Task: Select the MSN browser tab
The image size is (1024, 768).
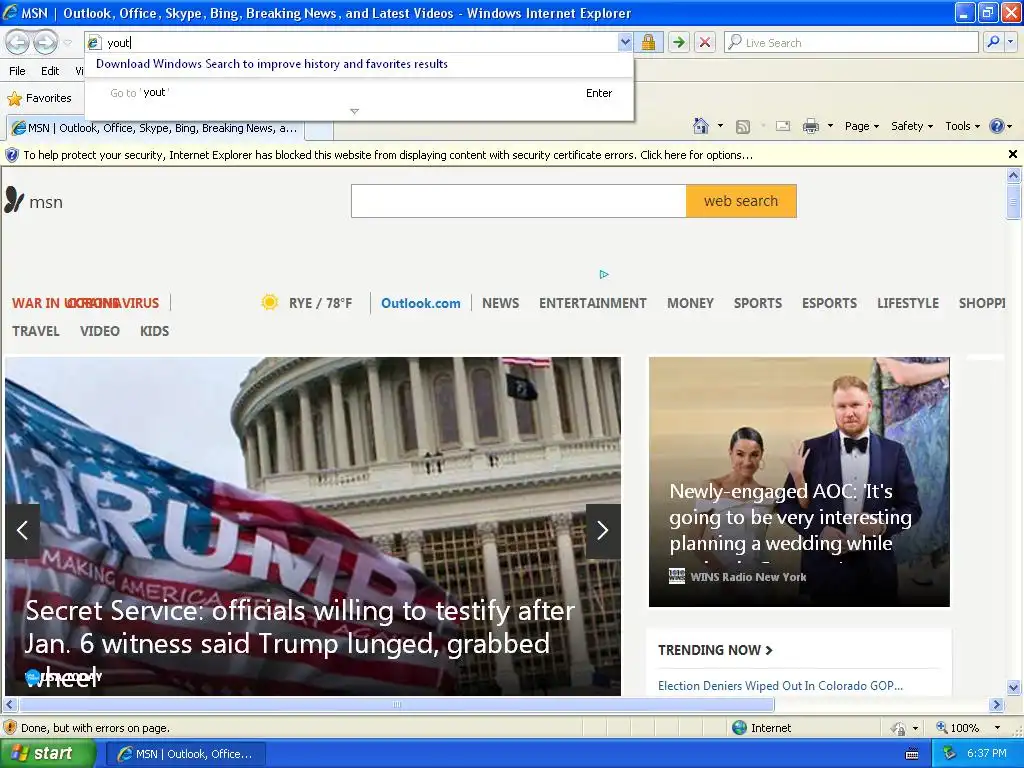Action: (x=155, y=128)
